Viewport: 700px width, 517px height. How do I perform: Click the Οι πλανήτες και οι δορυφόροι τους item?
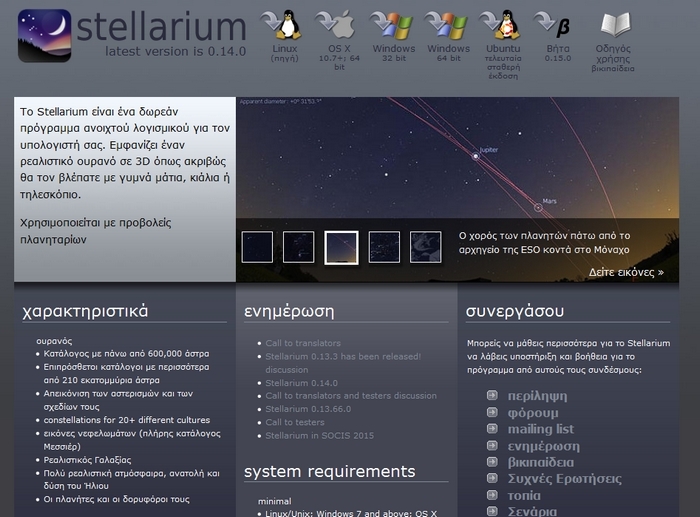tap(116, 499)
